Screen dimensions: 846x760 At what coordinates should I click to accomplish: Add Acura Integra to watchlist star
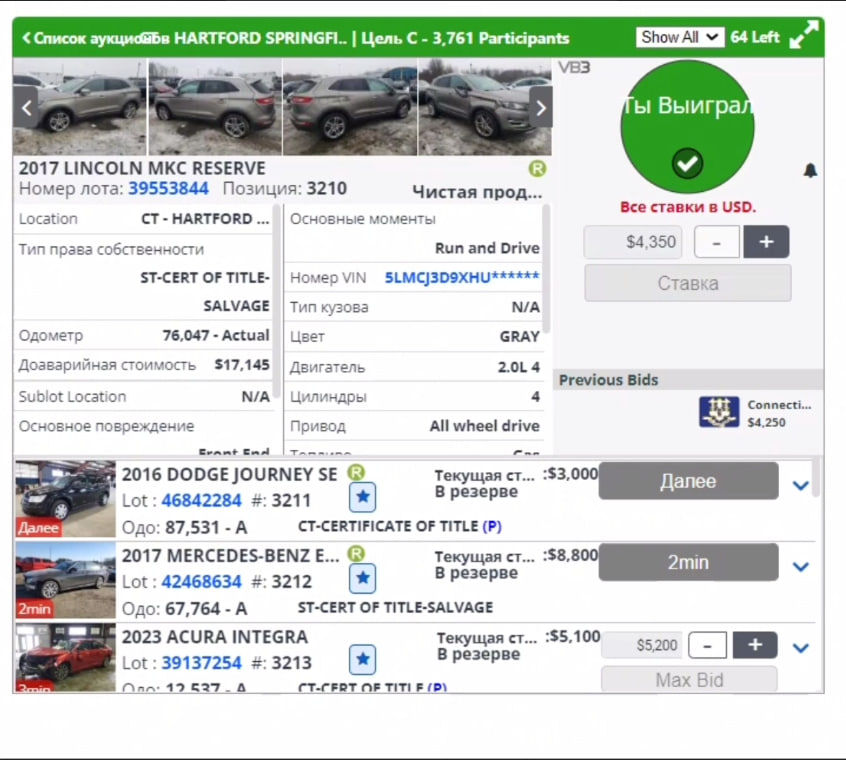click(x=363, y=659)
